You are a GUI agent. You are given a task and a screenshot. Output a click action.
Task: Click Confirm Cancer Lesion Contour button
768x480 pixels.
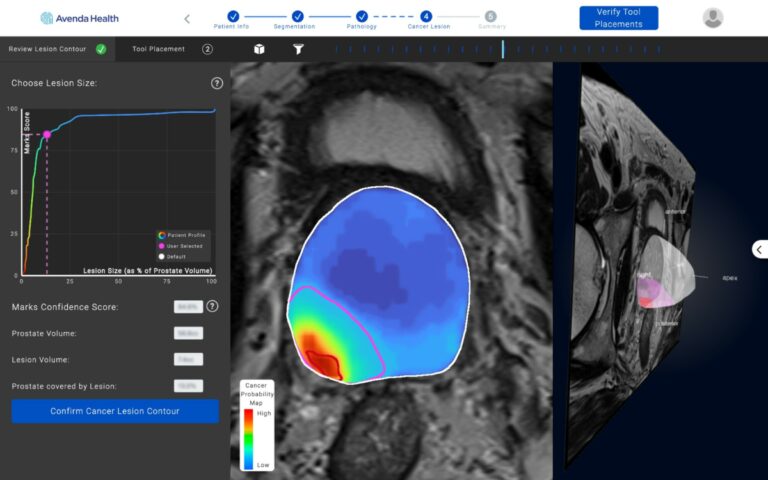tap(115, 411)
